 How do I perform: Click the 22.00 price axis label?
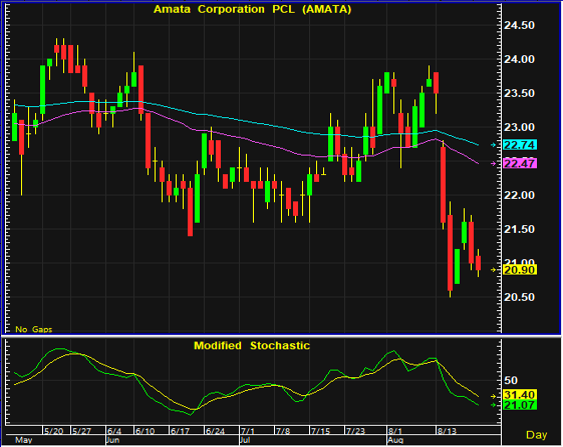(x=519, y=195)
